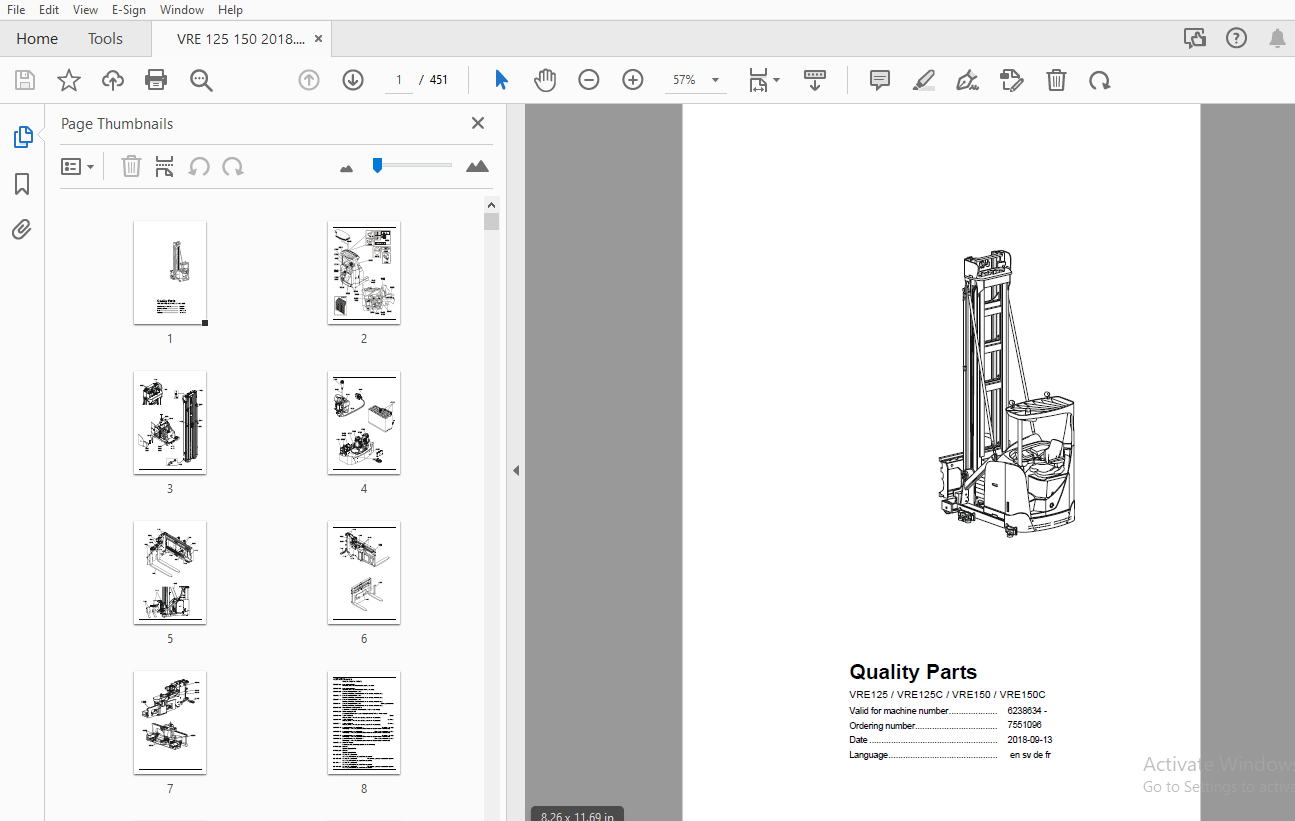
Task: Open the Help question mark icon
Action: pos(1236,38)
